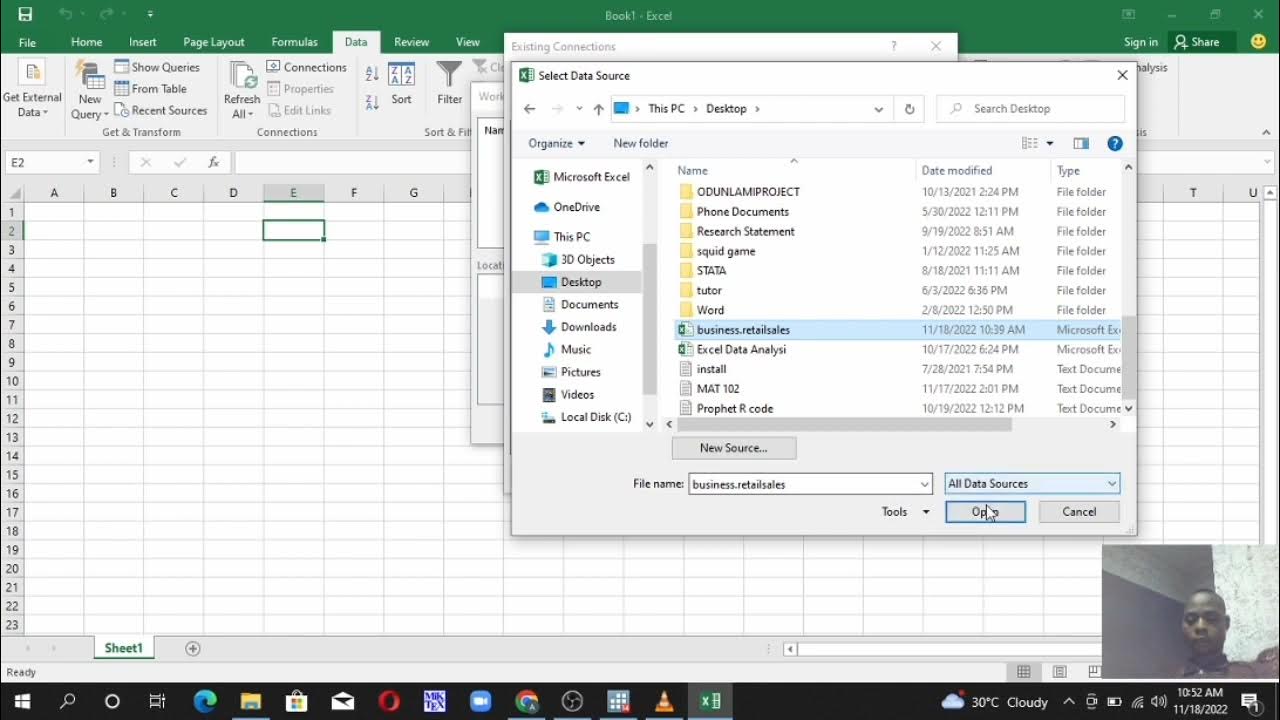Open the Page Layout tab
Image resolution: width=1280 pixels, height=720 pixels.
(x=214, y=42)
